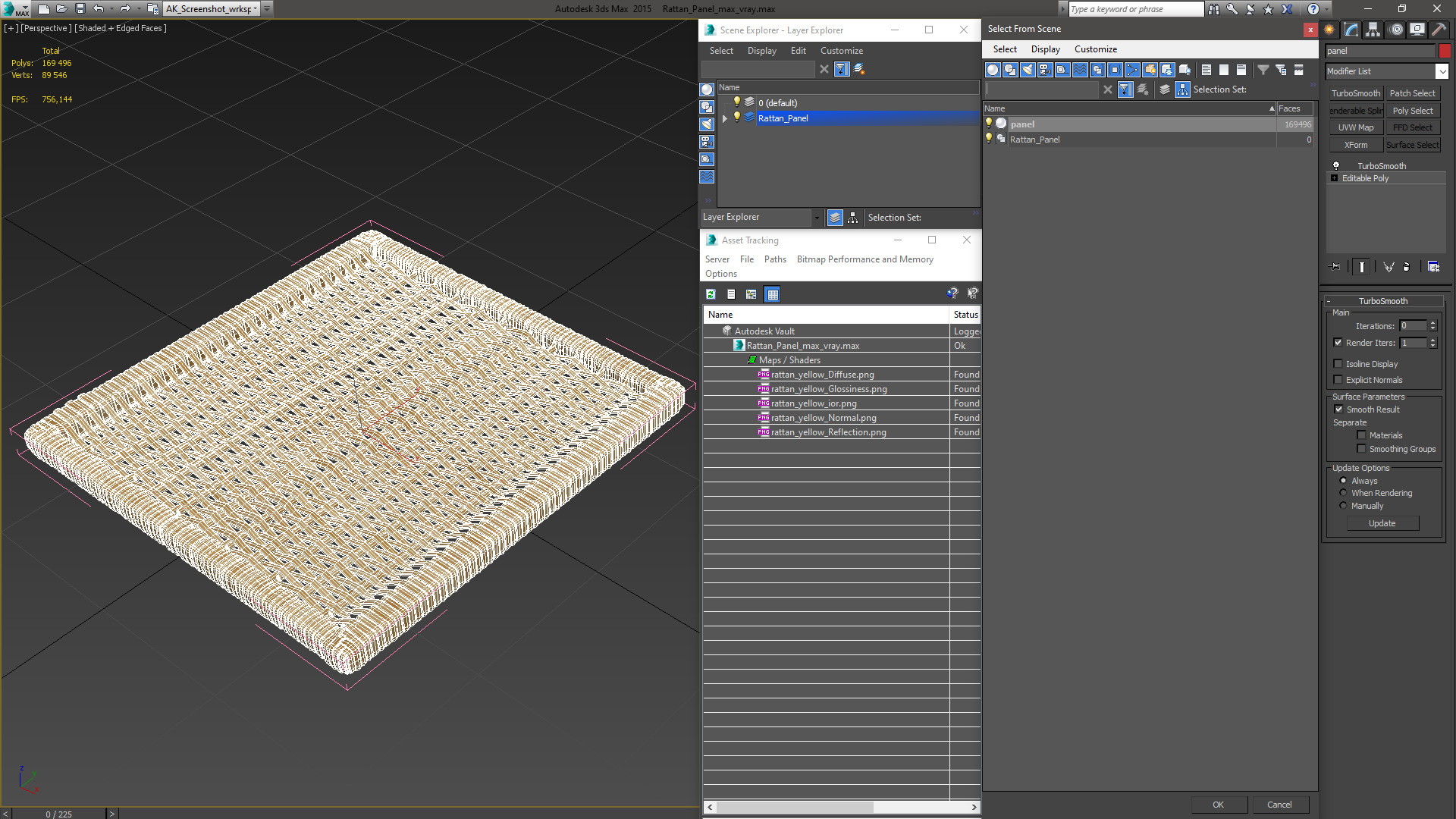Open Help menu dropdown arrow in title bar
Image resolution: width=1456 pixels, height=819 pixels.
(x=1326, y=9)
